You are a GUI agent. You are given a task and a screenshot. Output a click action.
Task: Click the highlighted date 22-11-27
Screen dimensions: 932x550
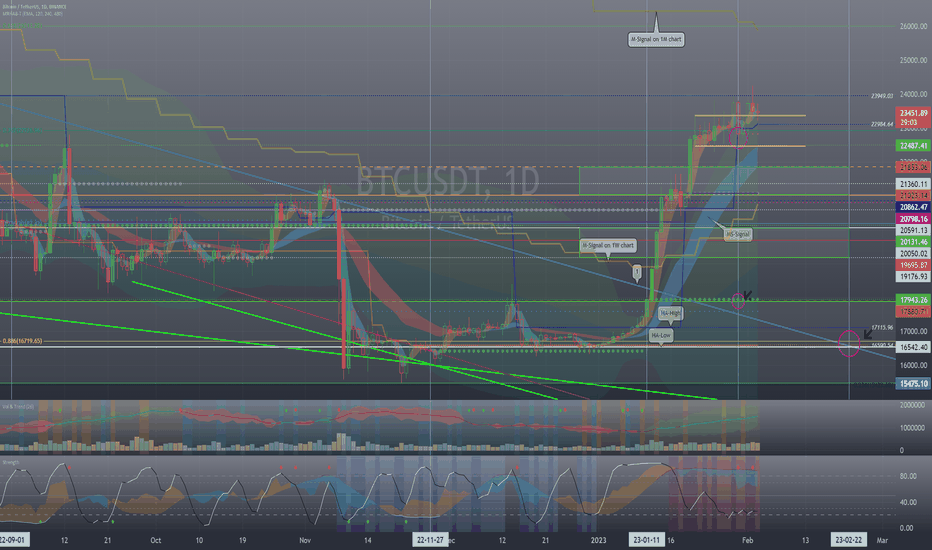pyautogui.click(x=430, y=540)
